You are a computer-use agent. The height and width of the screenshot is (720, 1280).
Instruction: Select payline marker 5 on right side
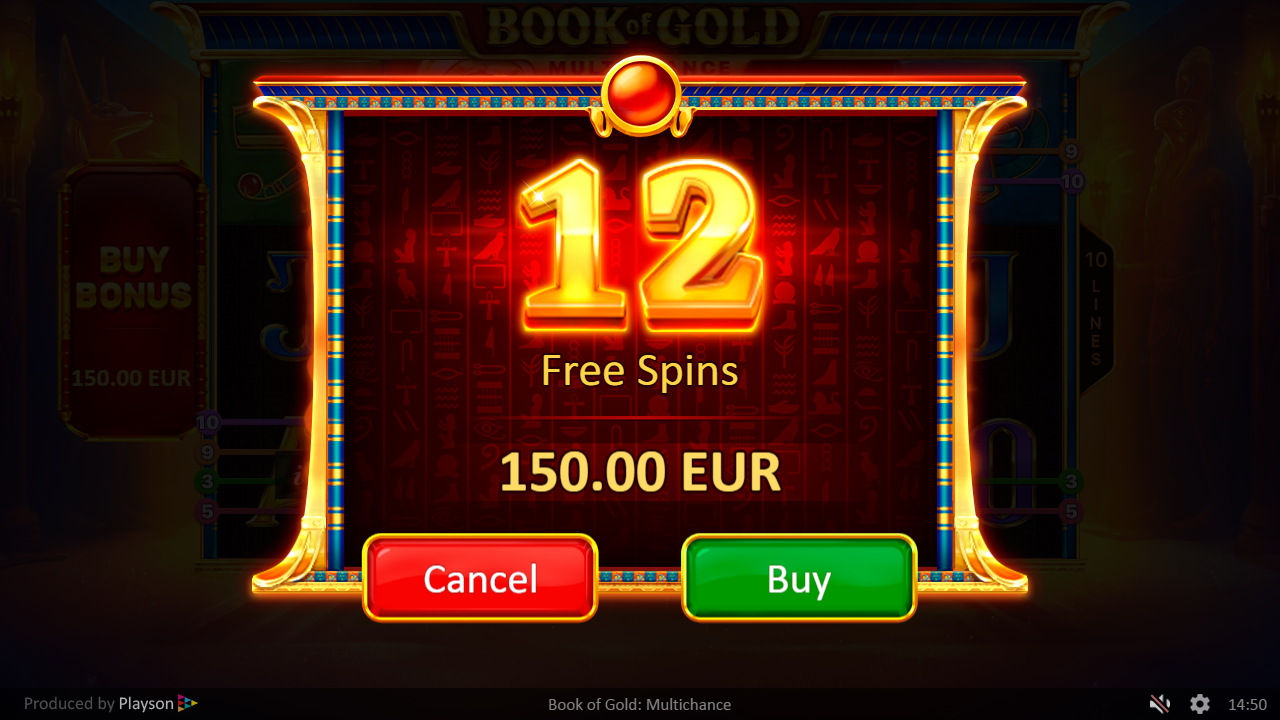pos(1072,512)
